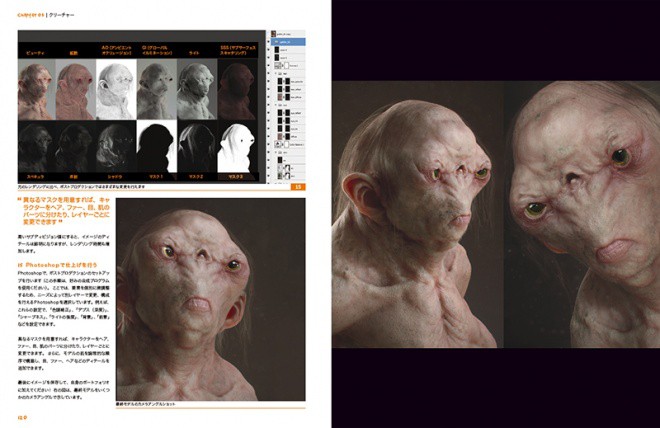
Task: Select the ライト light pass thumbnail
Action: pyautogui.click(x=197, y=89)
